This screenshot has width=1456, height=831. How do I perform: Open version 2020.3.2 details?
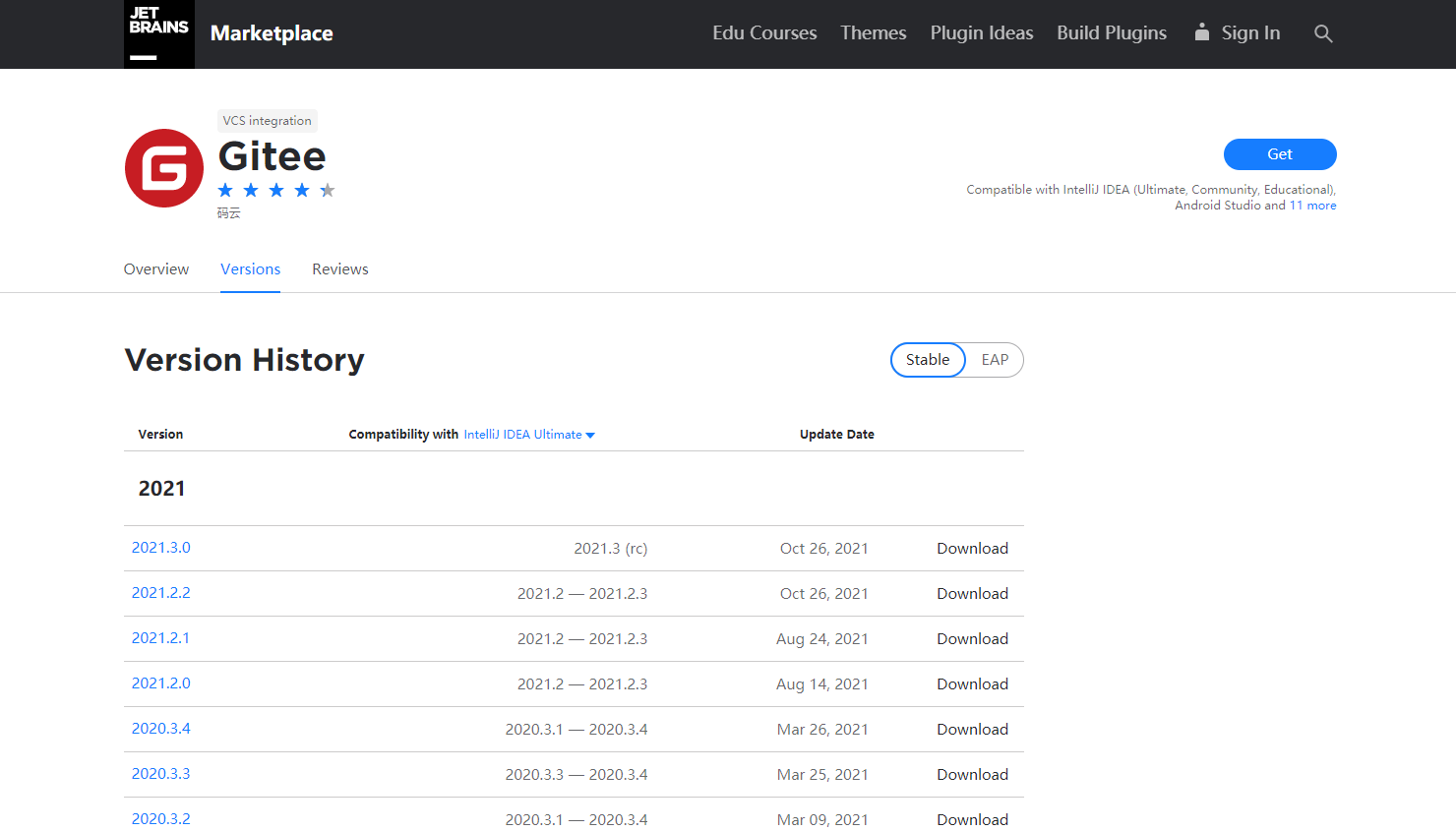coord(161,819)
